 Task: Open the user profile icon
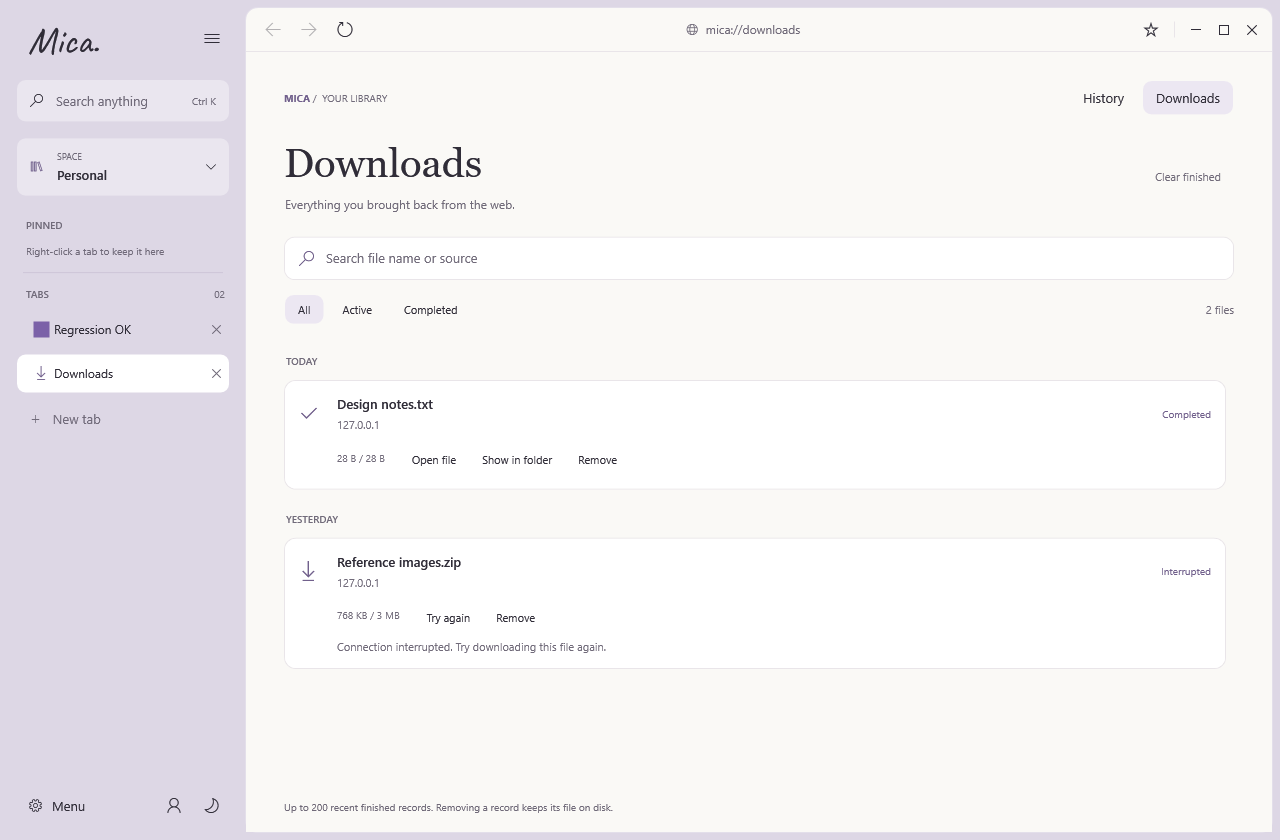(174, 806)
